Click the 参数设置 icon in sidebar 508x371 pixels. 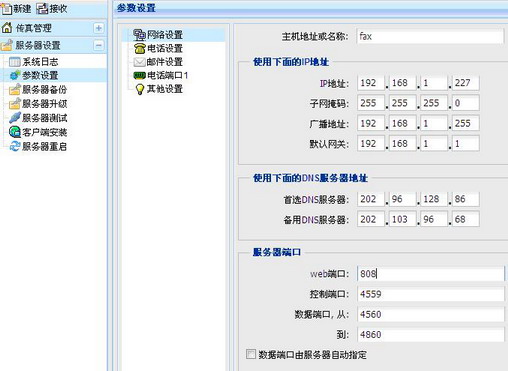point(15,75)
